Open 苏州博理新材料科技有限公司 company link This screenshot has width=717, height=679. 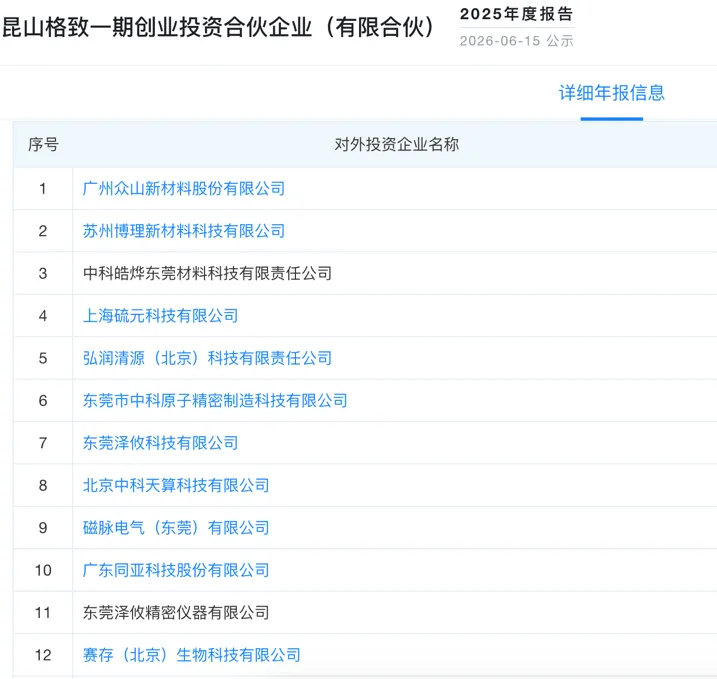point(184,231)
